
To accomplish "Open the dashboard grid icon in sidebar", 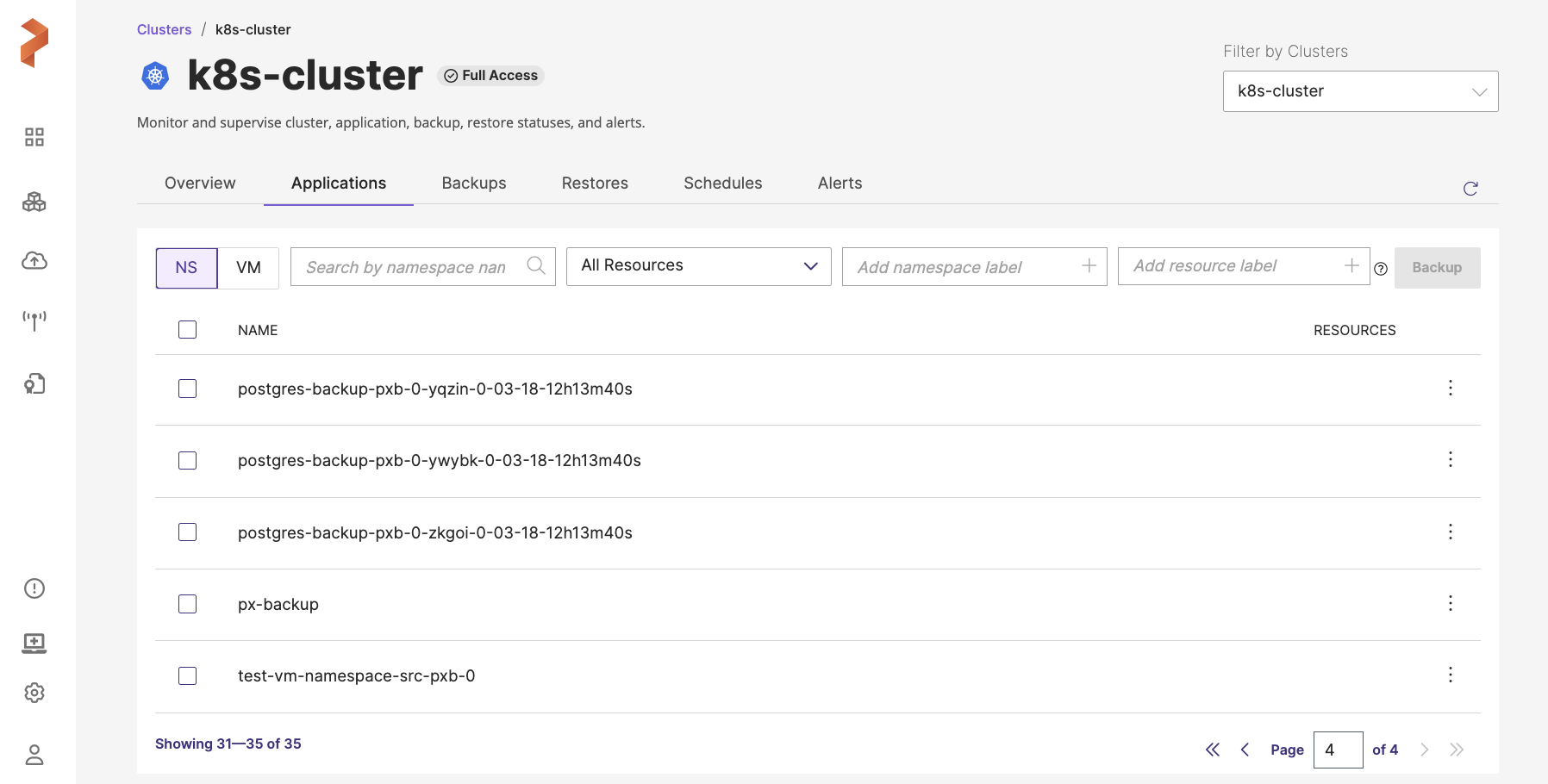I will pos(34,137).
